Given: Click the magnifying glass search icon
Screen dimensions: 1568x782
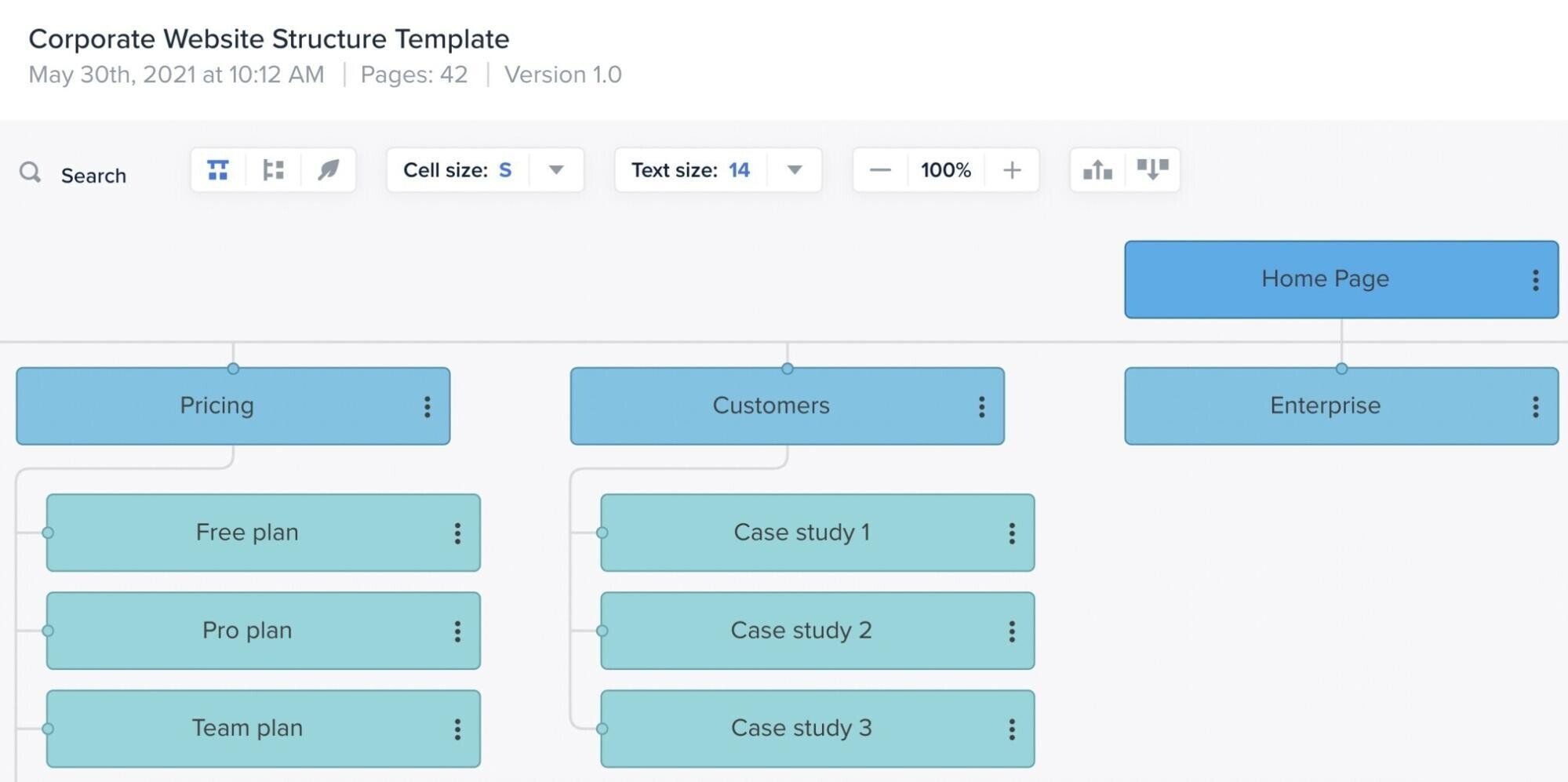Looking at the screenshot, I should [x=31, y=173].
